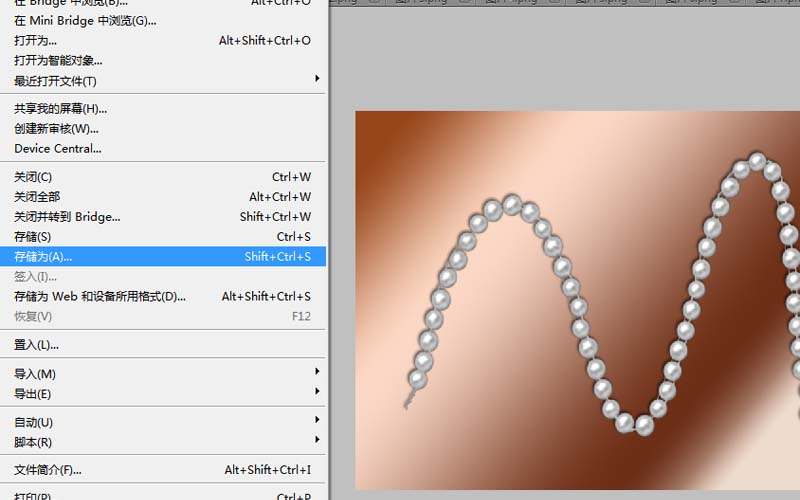Click 关闭并转到 Bridge... entry
800x500 pixels.
tap(163, 217)
